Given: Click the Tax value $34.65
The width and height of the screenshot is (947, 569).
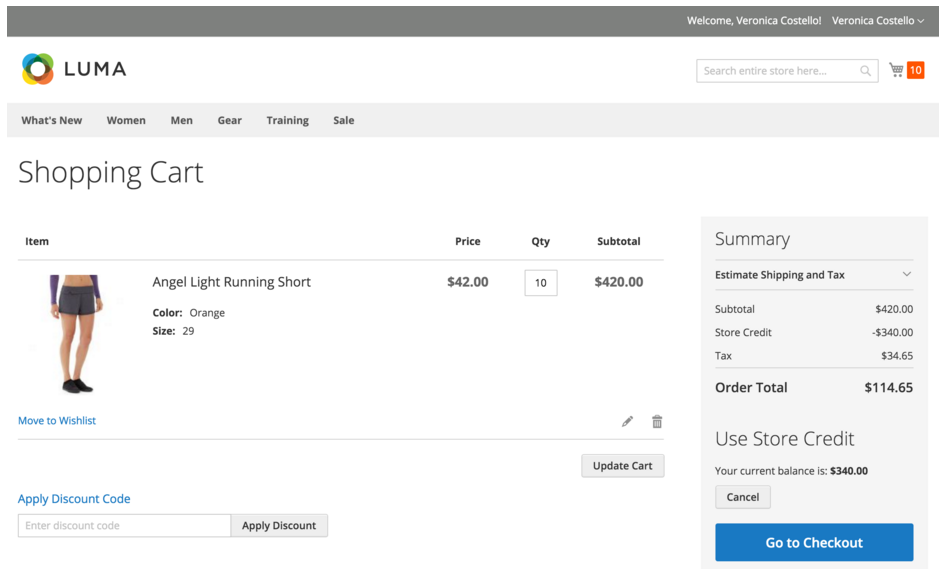Looking at the screenshot, I should pyautogui.click(x=897, y=356).
